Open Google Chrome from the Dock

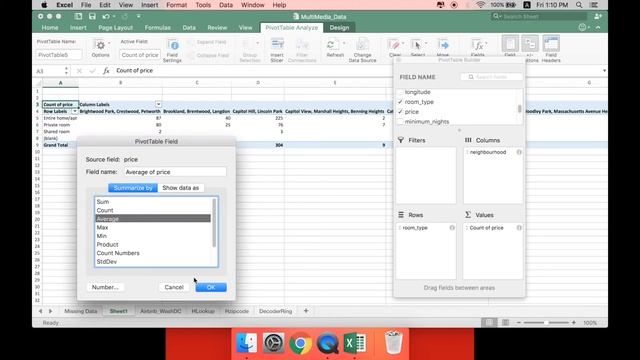point(300,343)
